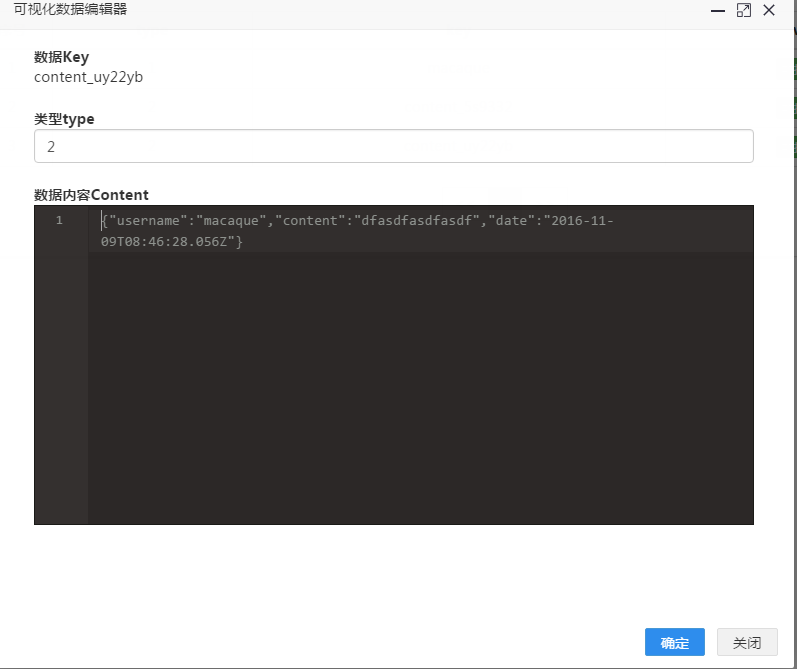Click the "2016-11-" date text on first line
797x669 pixels.
[578, 220]
